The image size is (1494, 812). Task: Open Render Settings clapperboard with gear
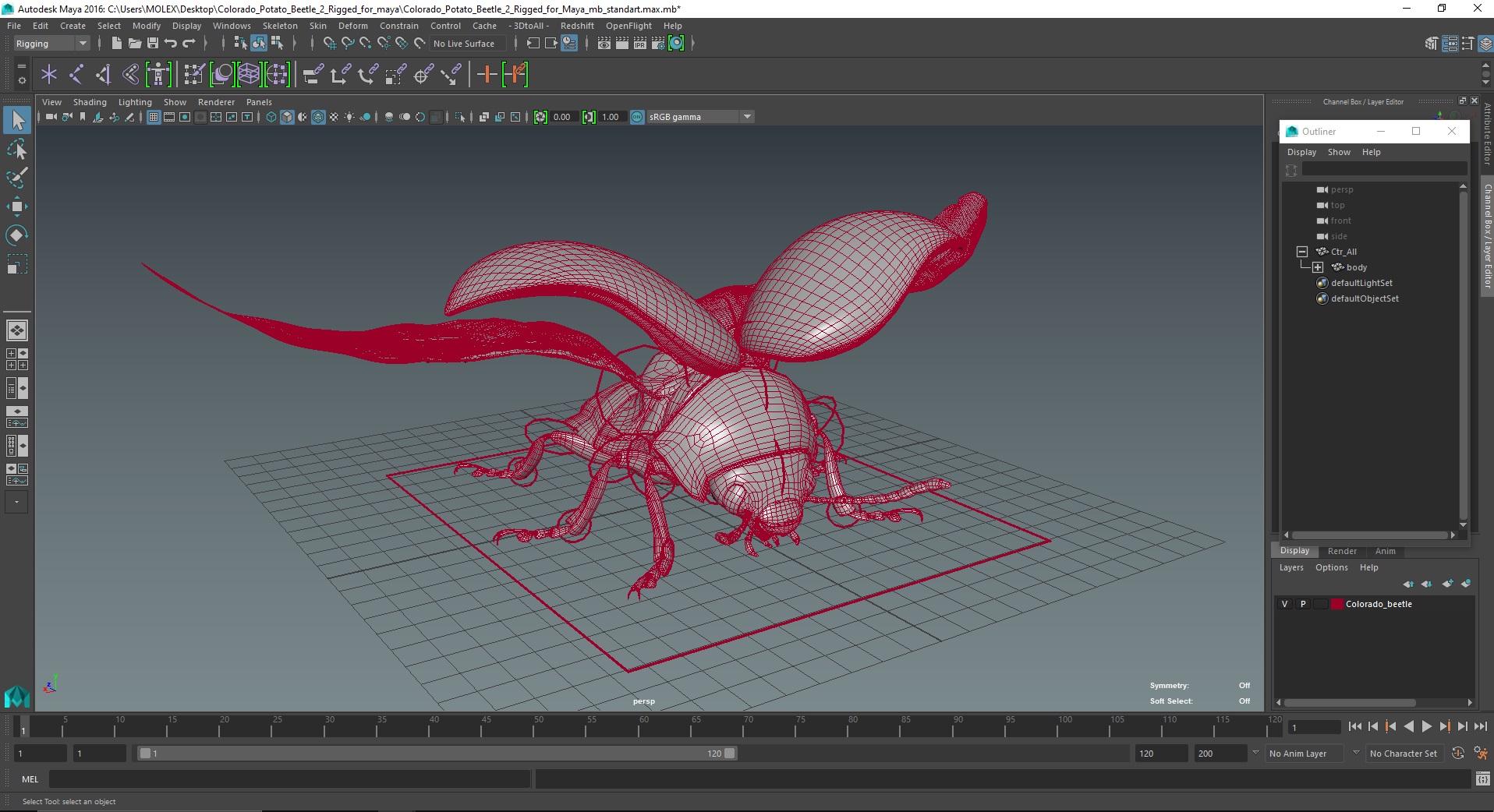[658, 44]
